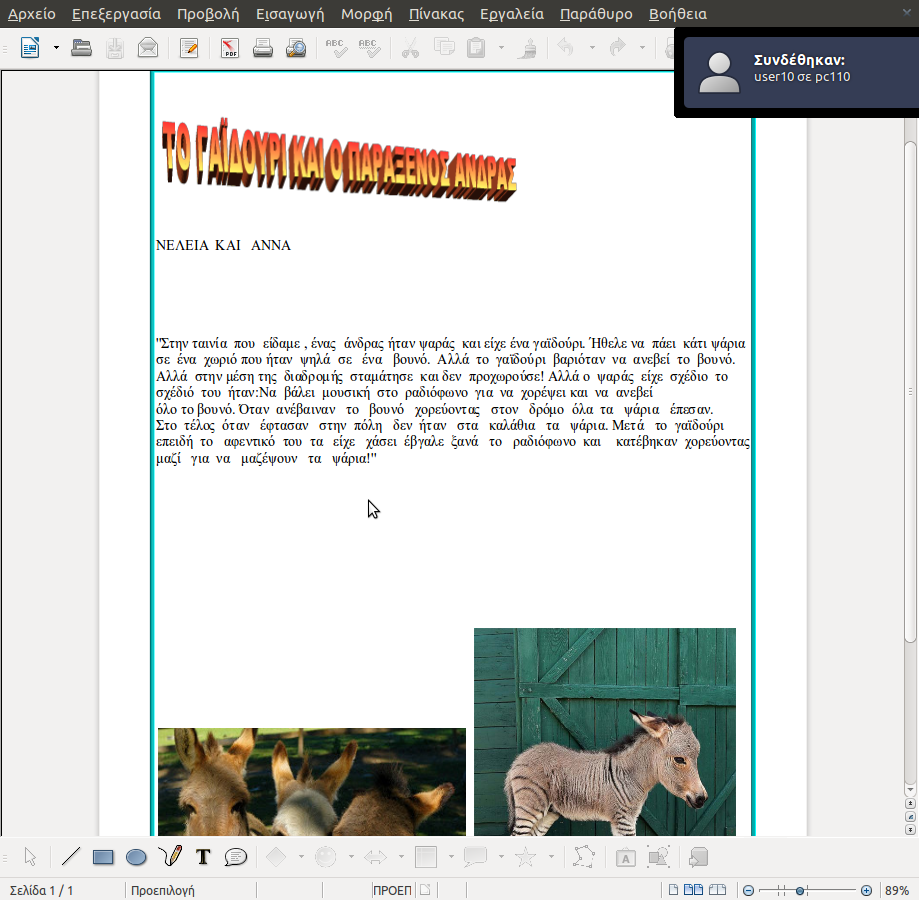Image resolution: width=919 pixels, height=900 pixels.
Task: Choose the Select arrow drawing tool
Action: click(30, 857)
